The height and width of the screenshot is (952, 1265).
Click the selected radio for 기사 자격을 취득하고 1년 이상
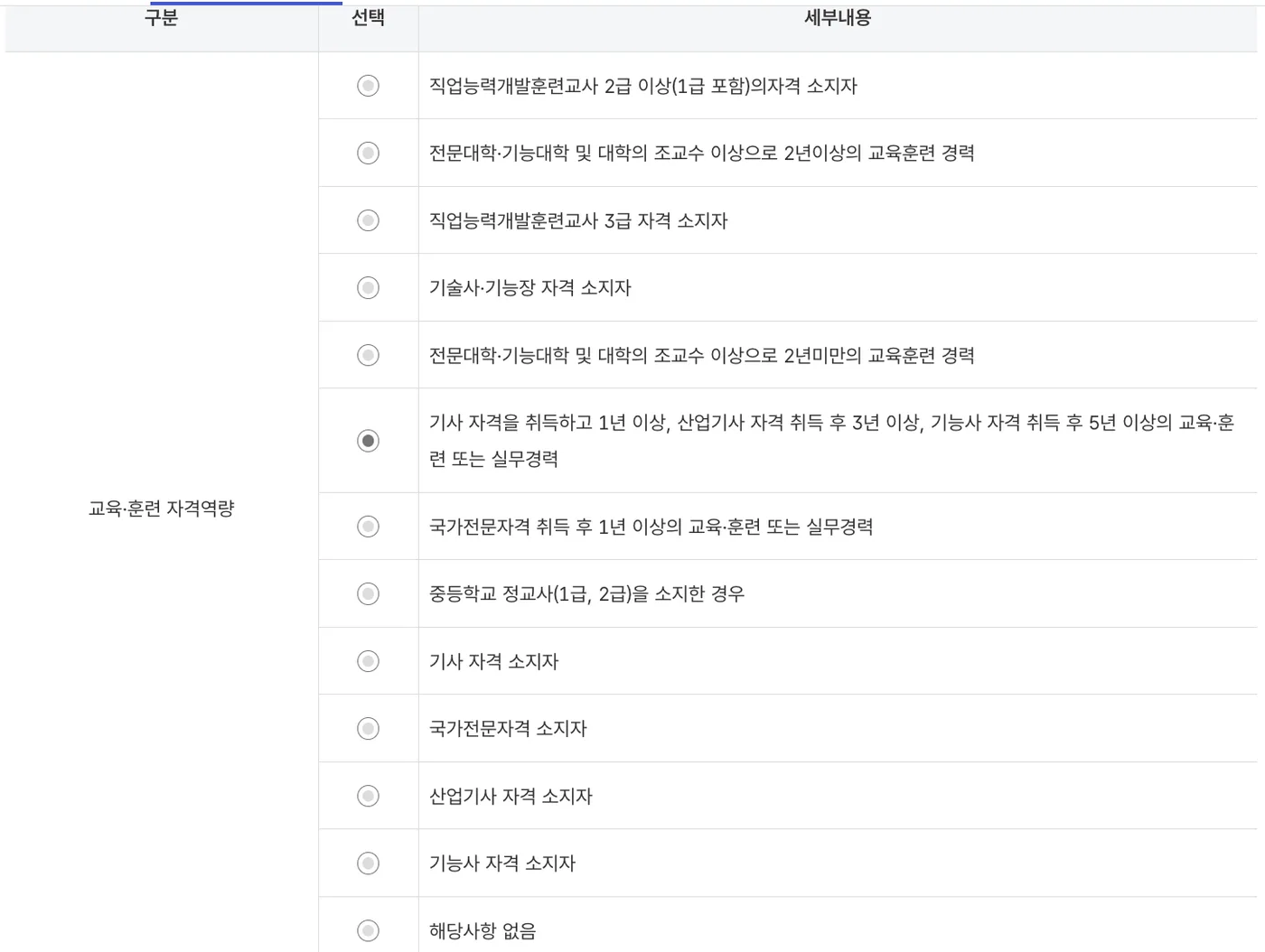368,441
